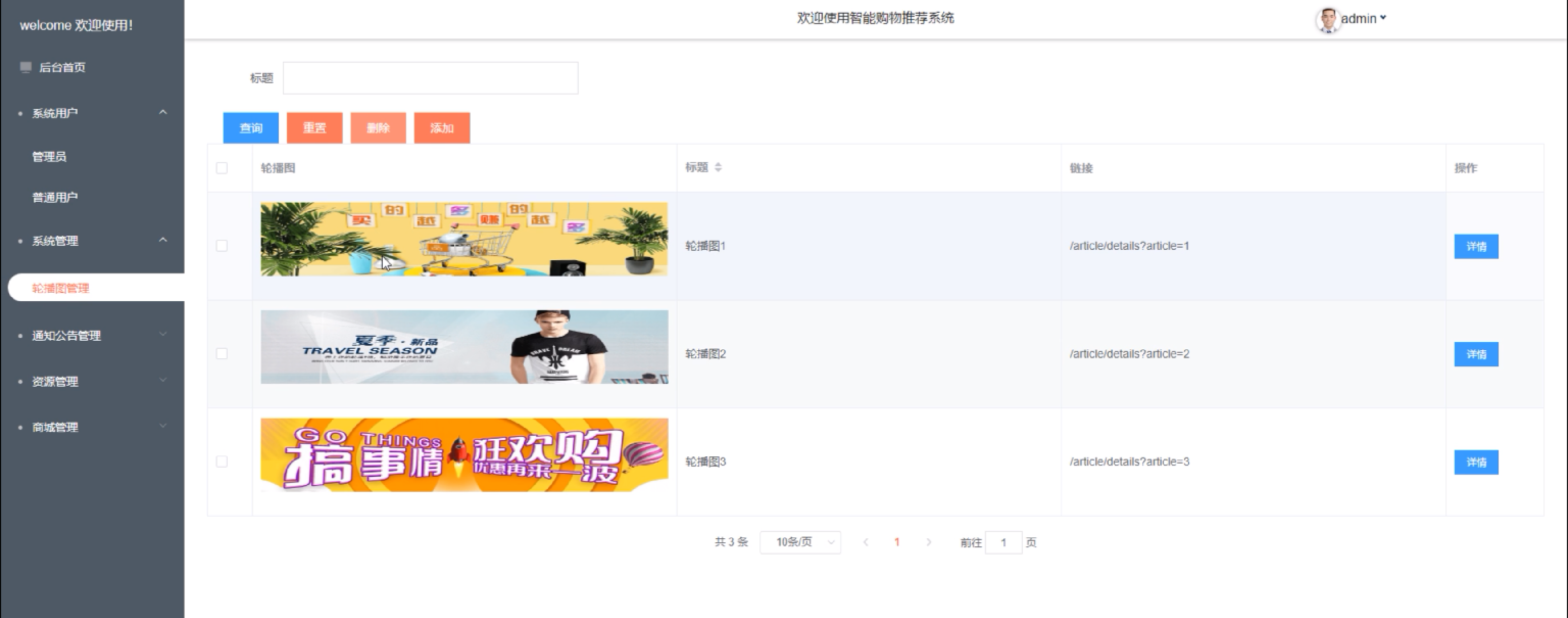Open the admin dropdown caret

[1383, 18]
